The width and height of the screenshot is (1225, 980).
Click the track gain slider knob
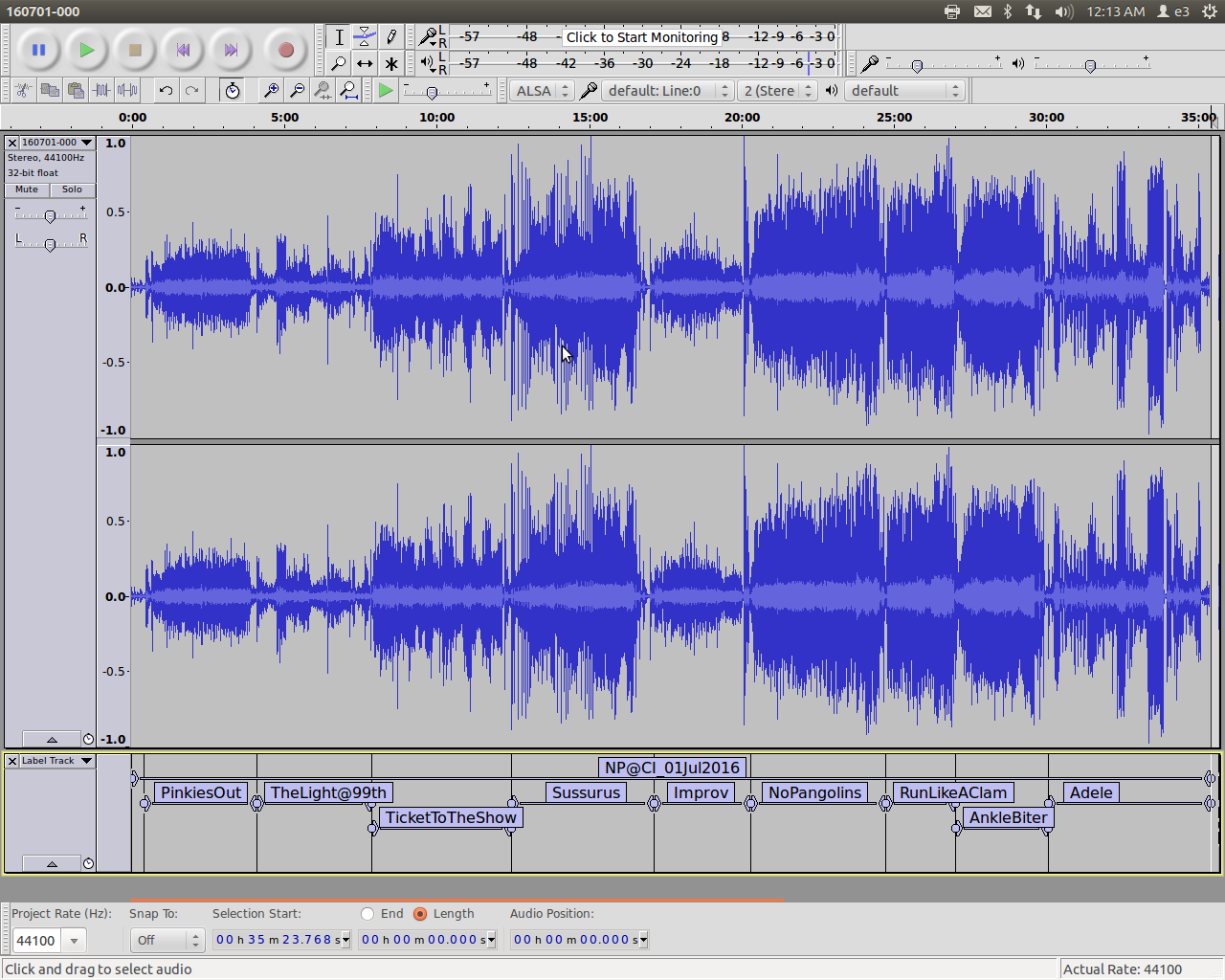(x=50, y=217)
